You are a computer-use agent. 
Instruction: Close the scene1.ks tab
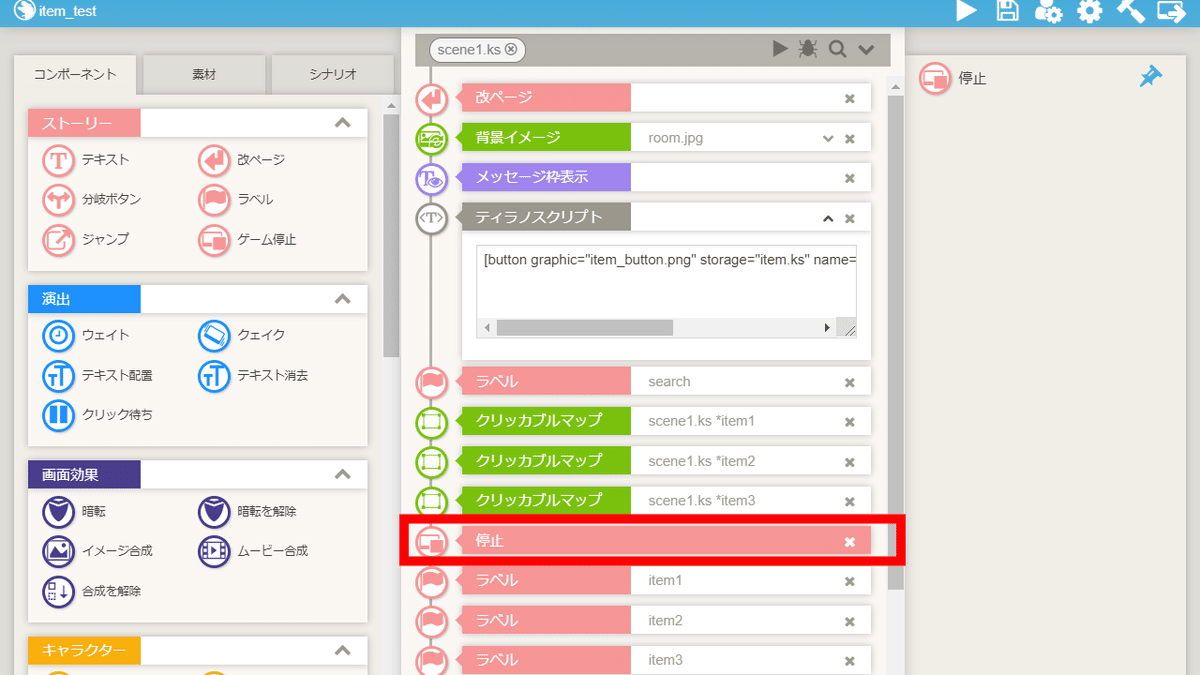511,49
